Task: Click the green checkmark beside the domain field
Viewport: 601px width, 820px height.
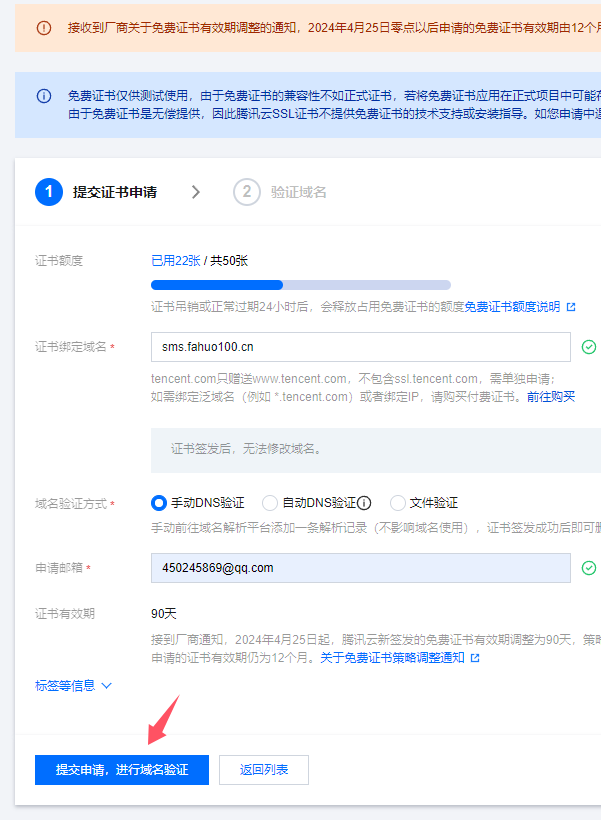Action: [x=589, y=347]
